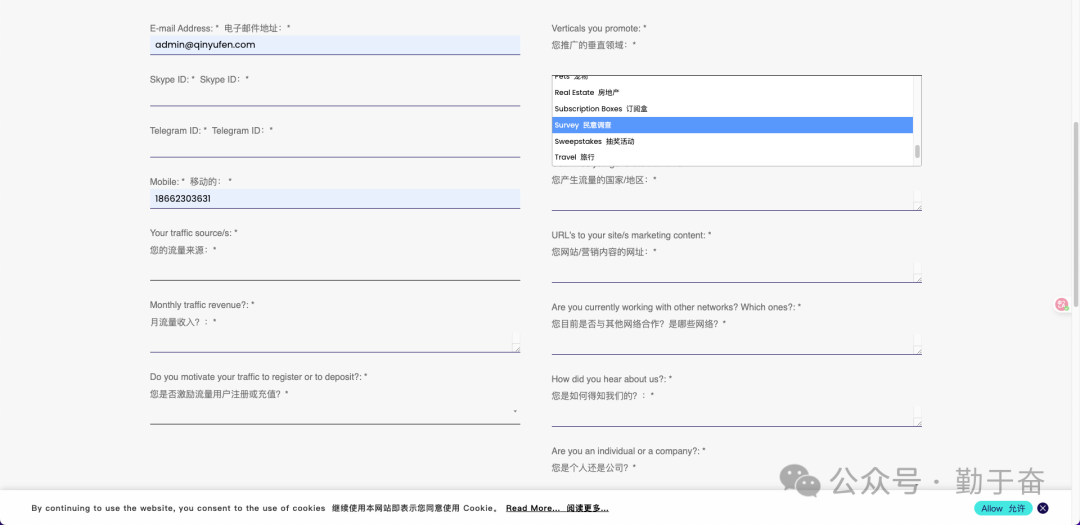Click the countries/regions traffic text area
This screenshot has width=1080, height=525.
point(736,200)
